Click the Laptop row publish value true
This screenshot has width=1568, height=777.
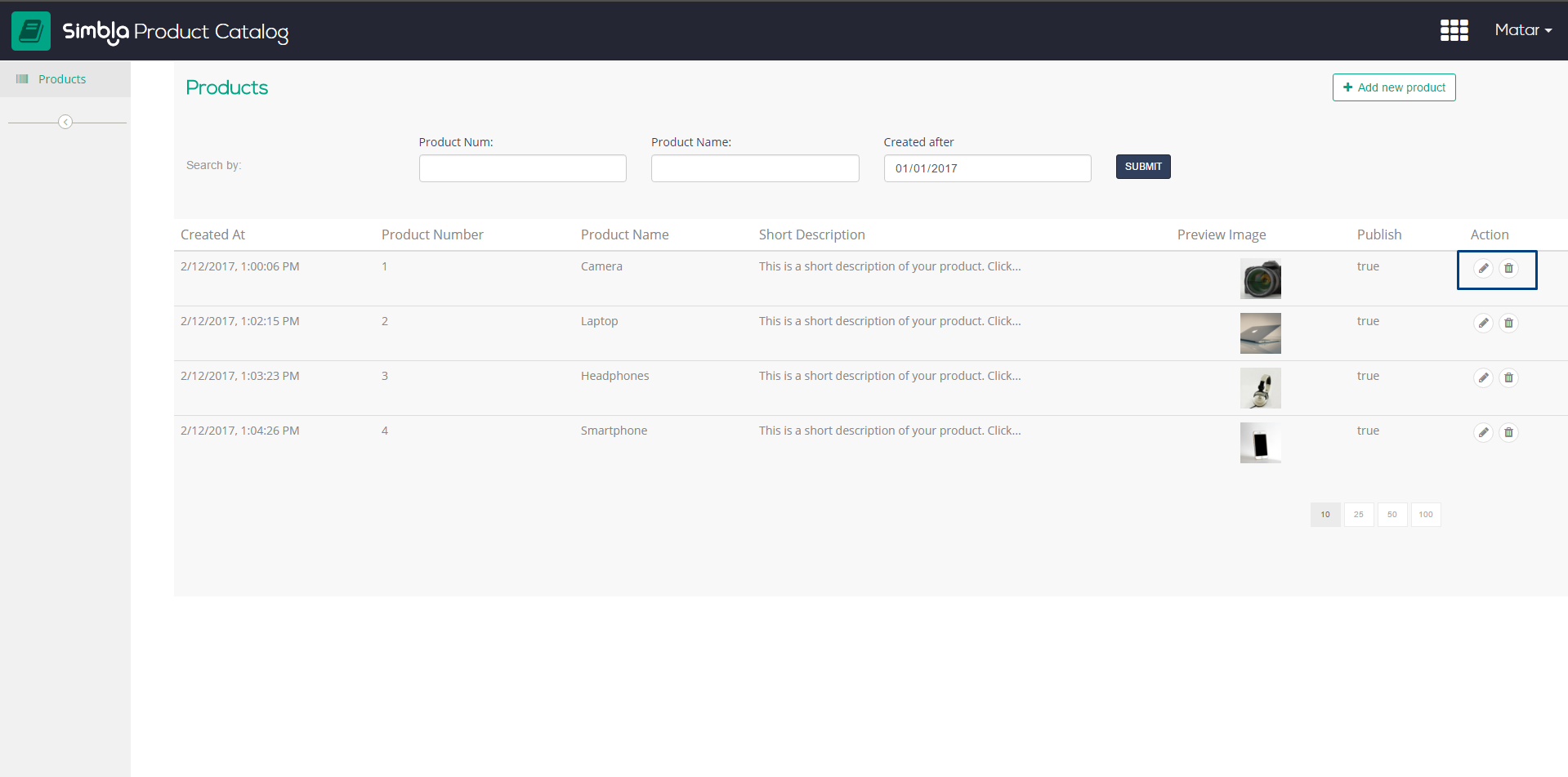(1368, 321)
